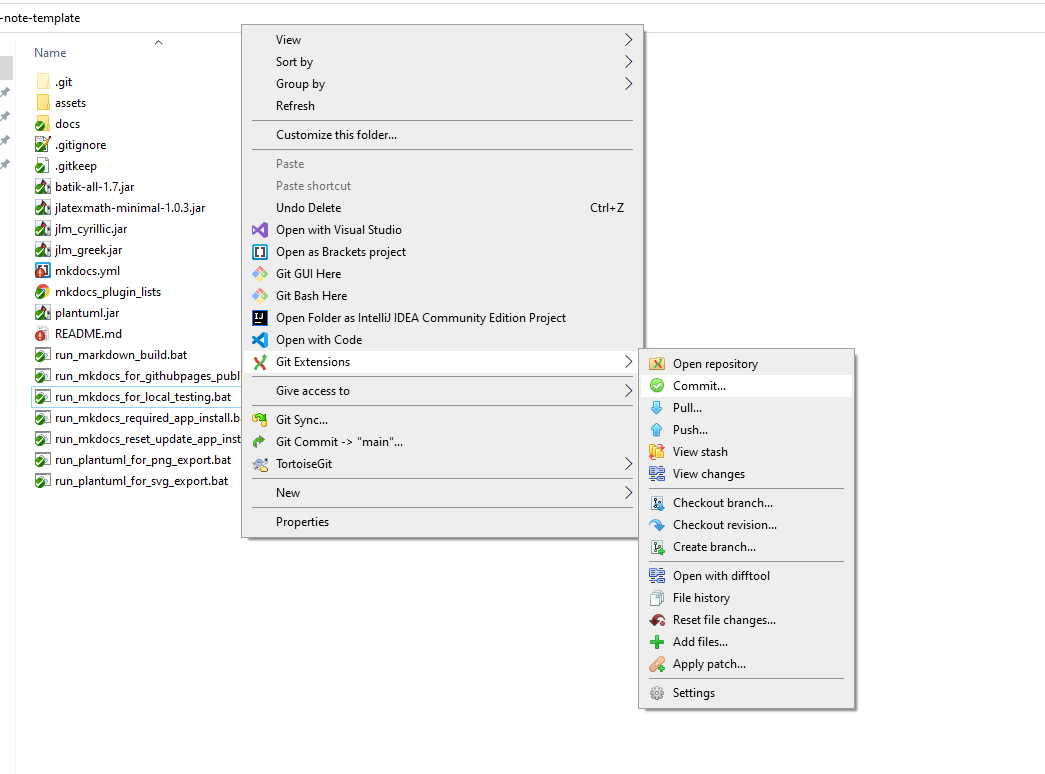Click the Checkout revision icon
This screenshot has width=1045, height=774.
pyautogui.click(x=656, y=525)
